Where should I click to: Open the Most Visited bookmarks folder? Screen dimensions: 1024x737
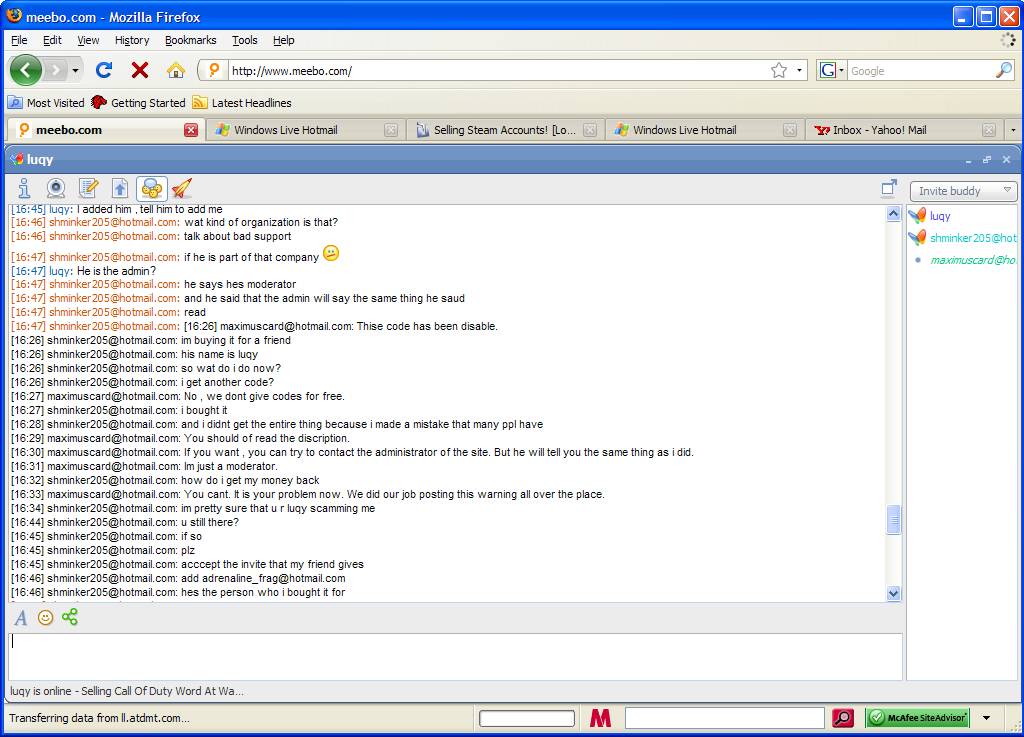[x=46, y=102]
